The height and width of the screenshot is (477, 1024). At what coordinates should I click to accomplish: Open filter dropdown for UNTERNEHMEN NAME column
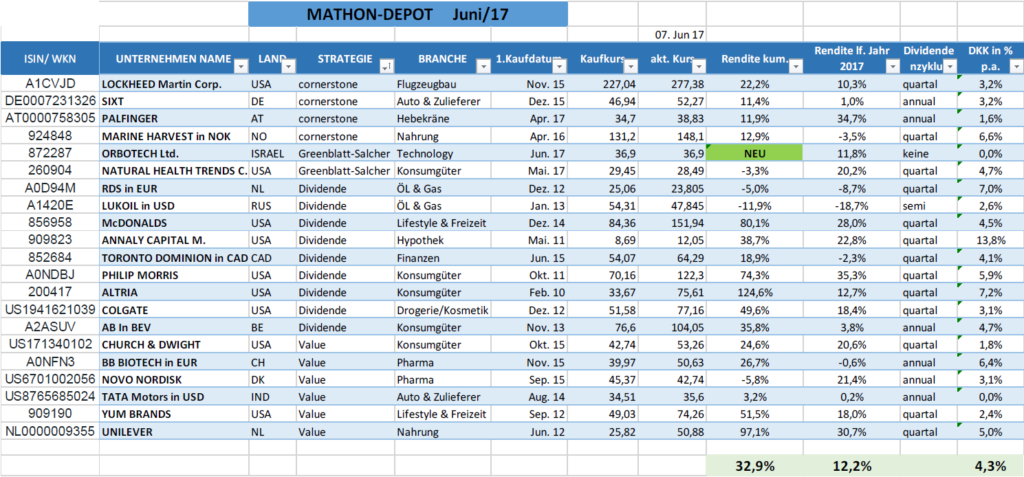pyautogui.click(x=240, y=66)
